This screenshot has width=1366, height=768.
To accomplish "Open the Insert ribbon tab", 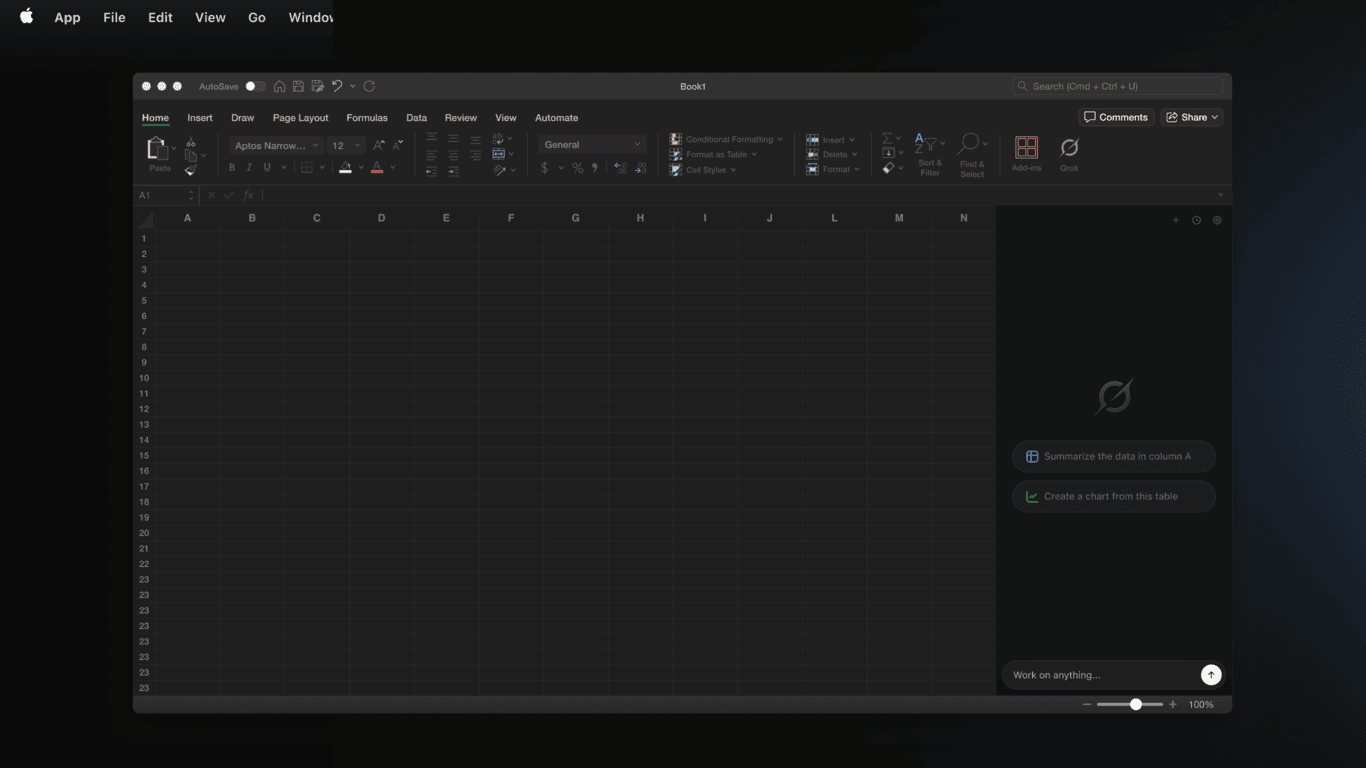I will (x=200, y=118).
